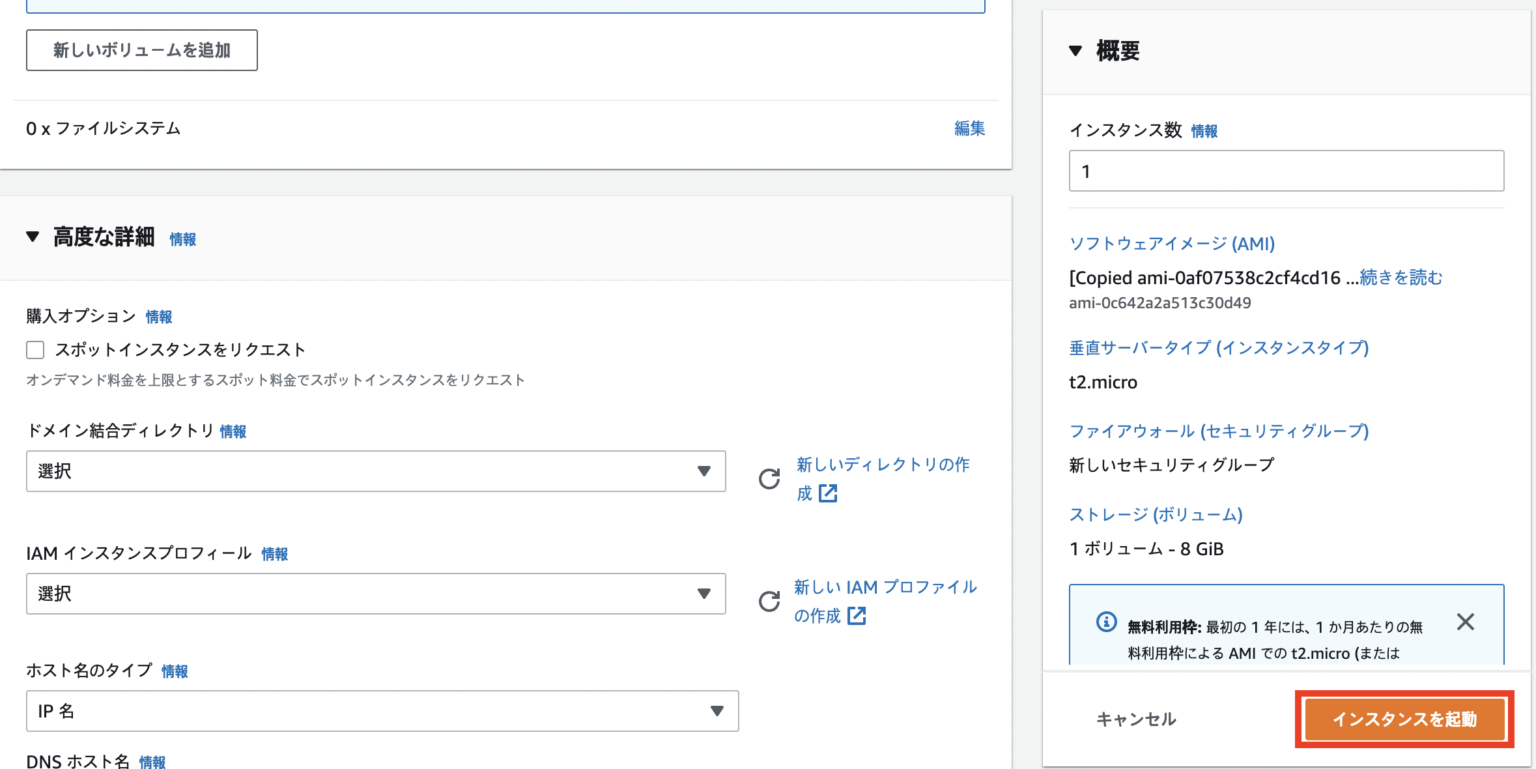Enable スポットインスタンスをリクエスト checkbox
1536x769 pixels.
[x=35, y=350]
